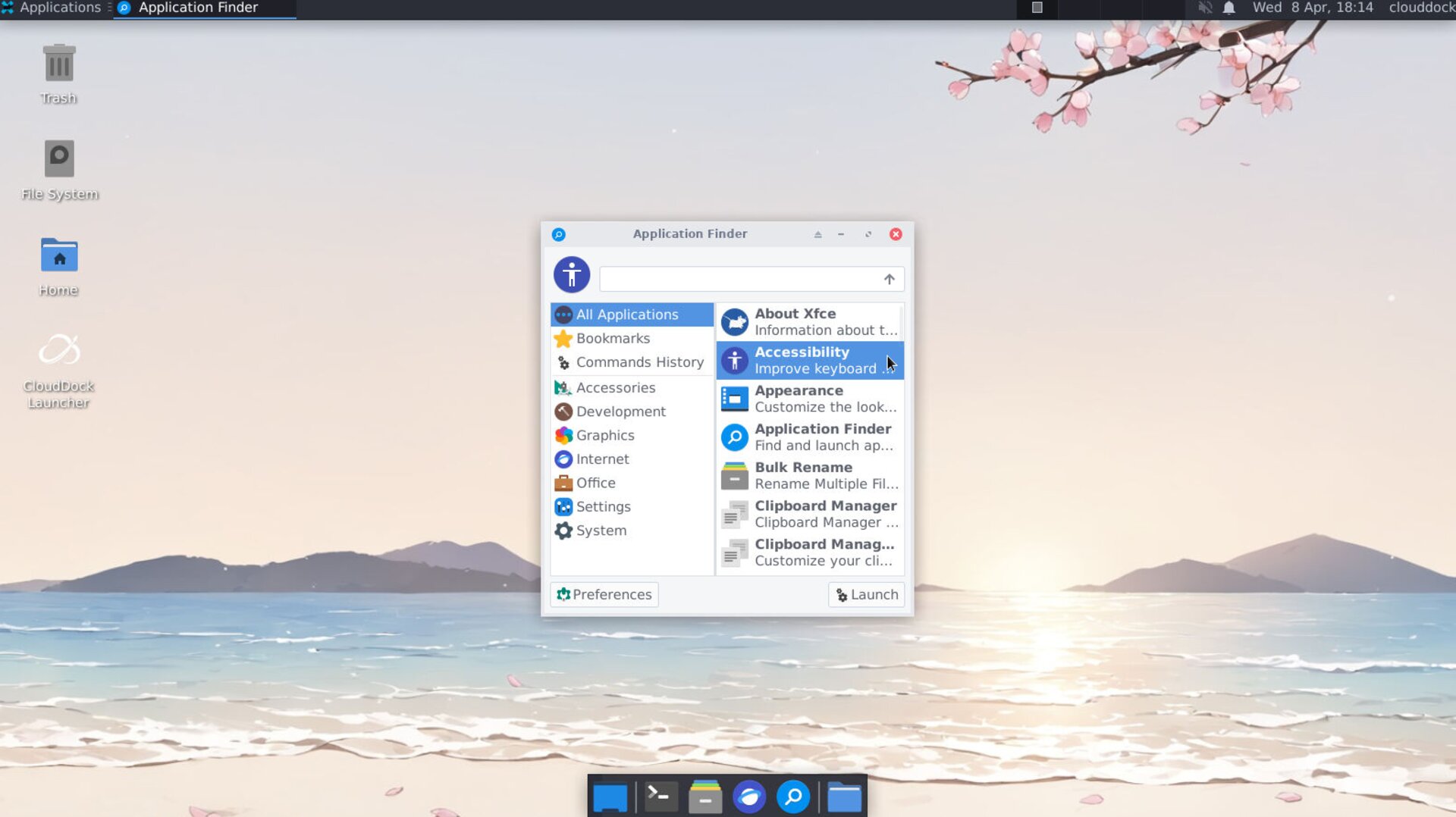The image size is (1456, 817).
Task: Click the notification bell in the top panel
Action: point(1228,8)
